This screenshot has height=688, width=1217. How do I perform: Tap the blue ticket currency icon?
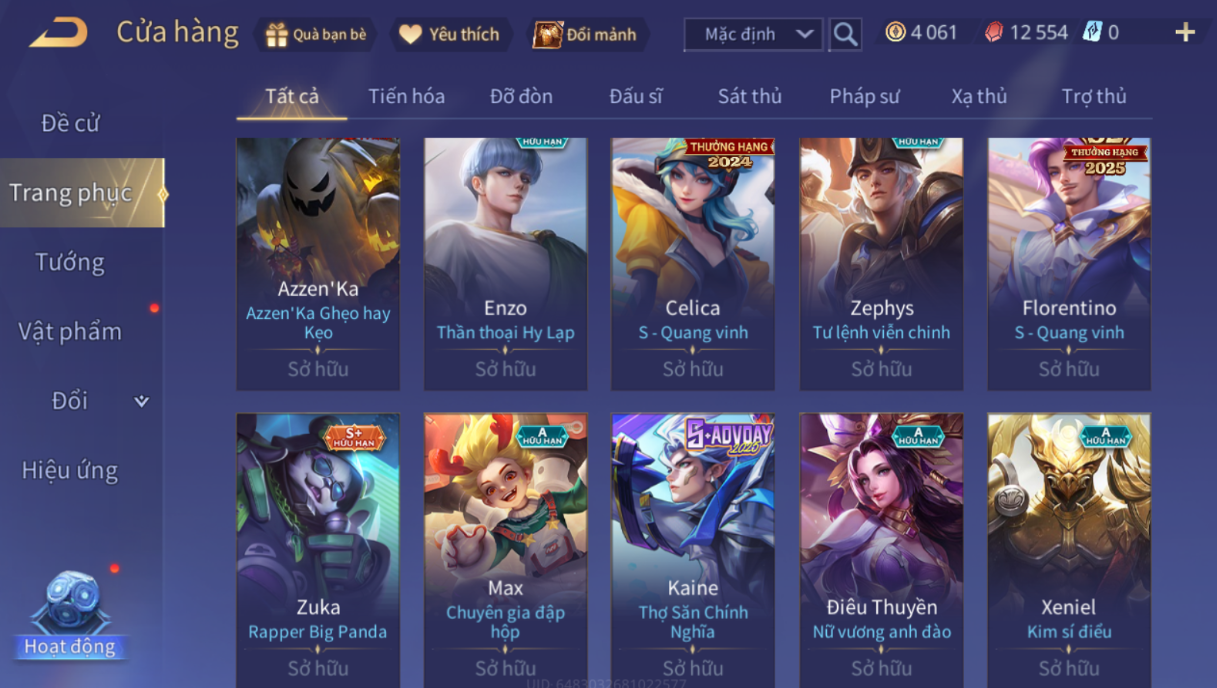pyautogui.click(x=1092, y=33)
